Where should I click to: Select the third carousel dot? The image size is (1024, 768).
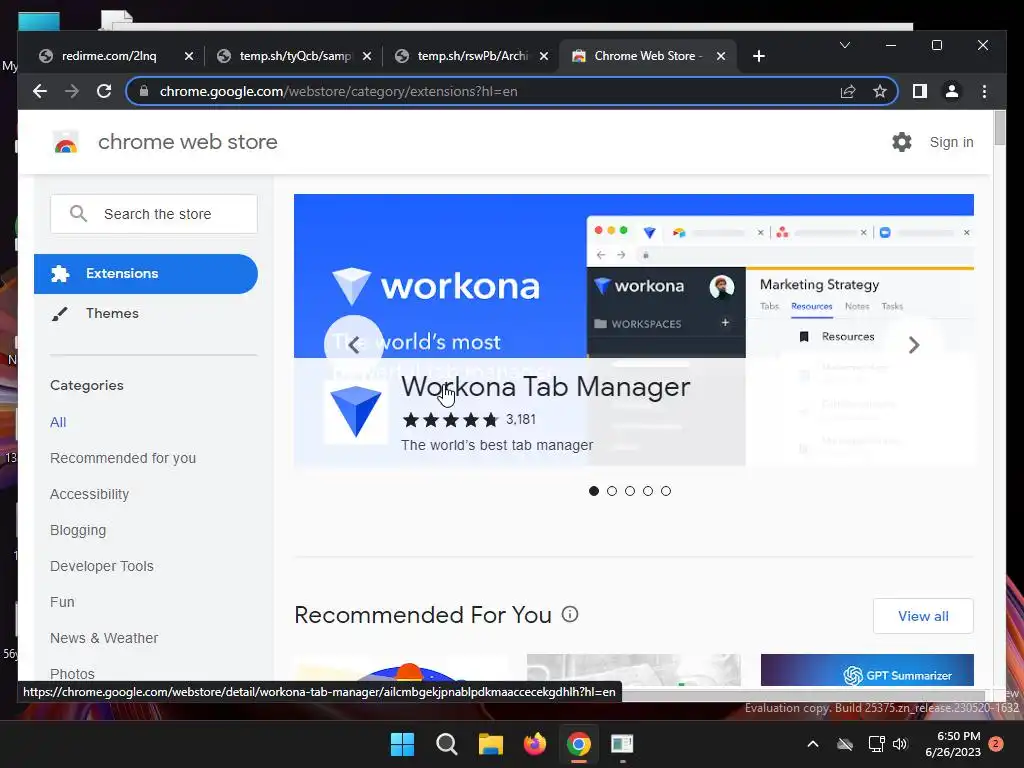coord(630,491)
